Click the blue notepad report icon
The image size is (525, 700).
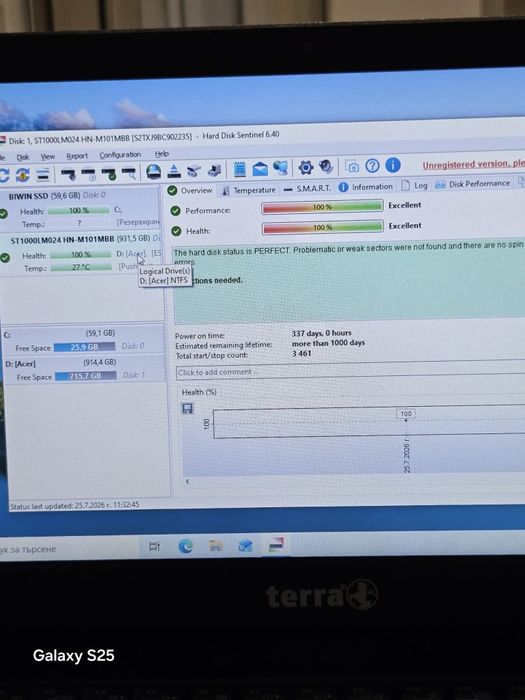click(240, 169)
